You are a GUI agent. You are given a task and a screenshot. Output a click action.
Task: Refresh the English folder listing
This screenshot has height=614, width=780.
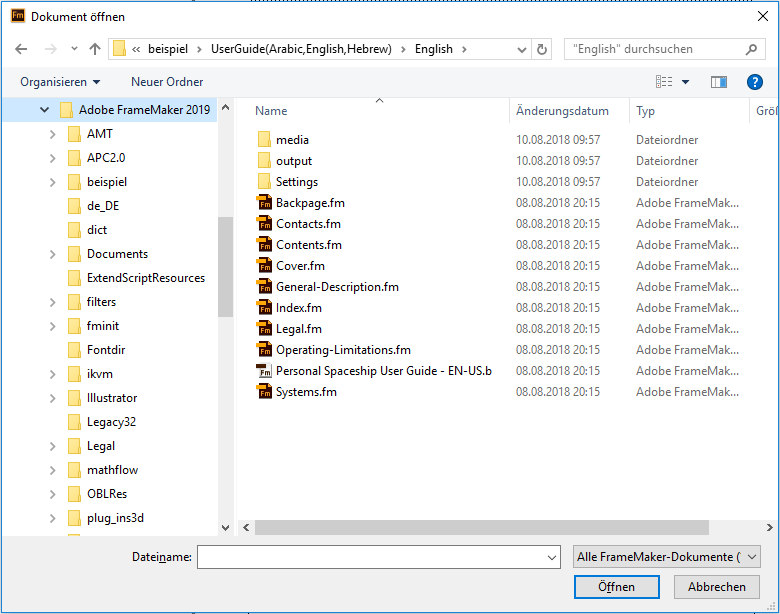coord(542,49)
